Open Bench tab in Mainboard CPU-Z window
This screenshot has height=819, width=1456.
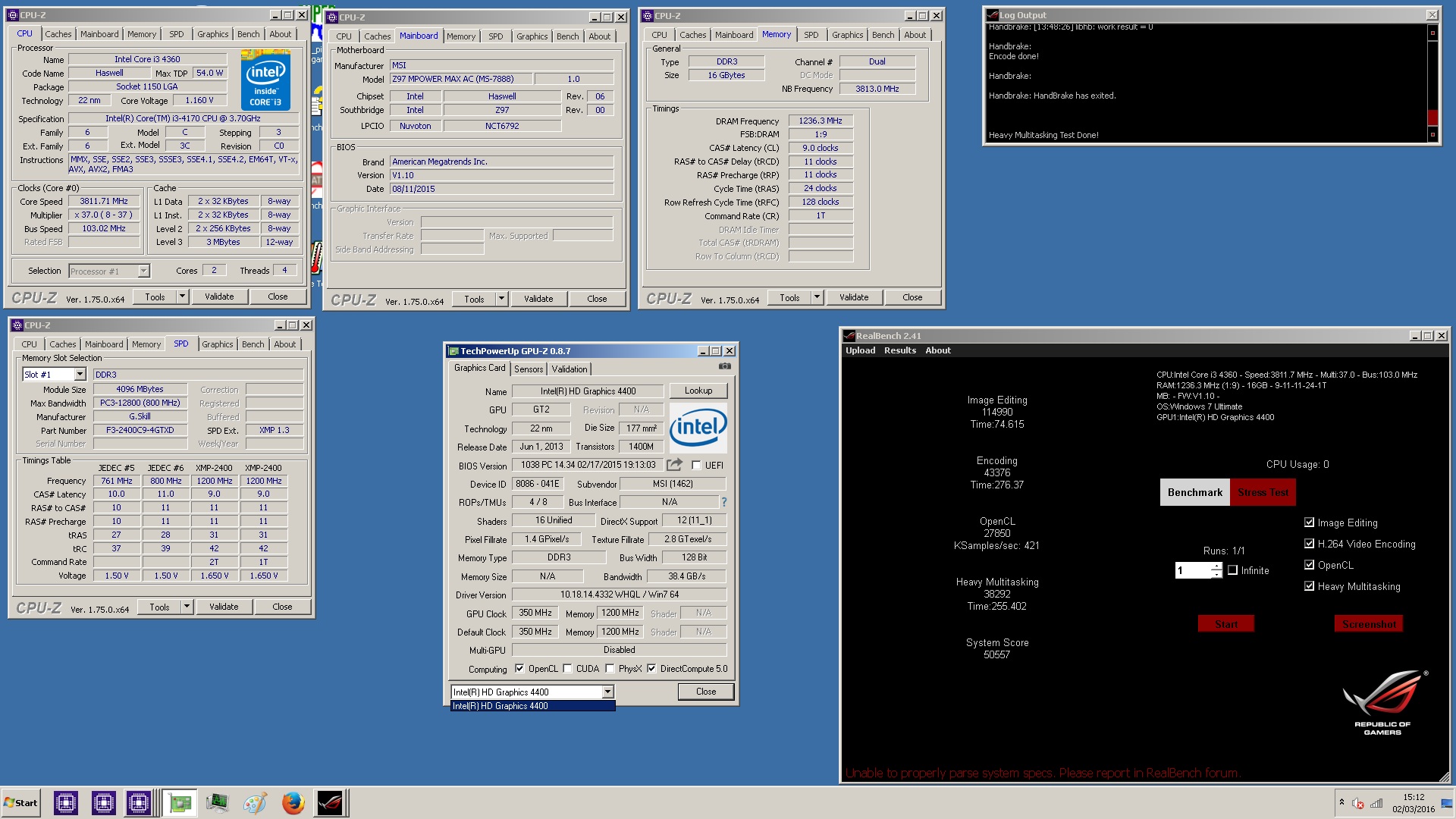click(567, 36)
